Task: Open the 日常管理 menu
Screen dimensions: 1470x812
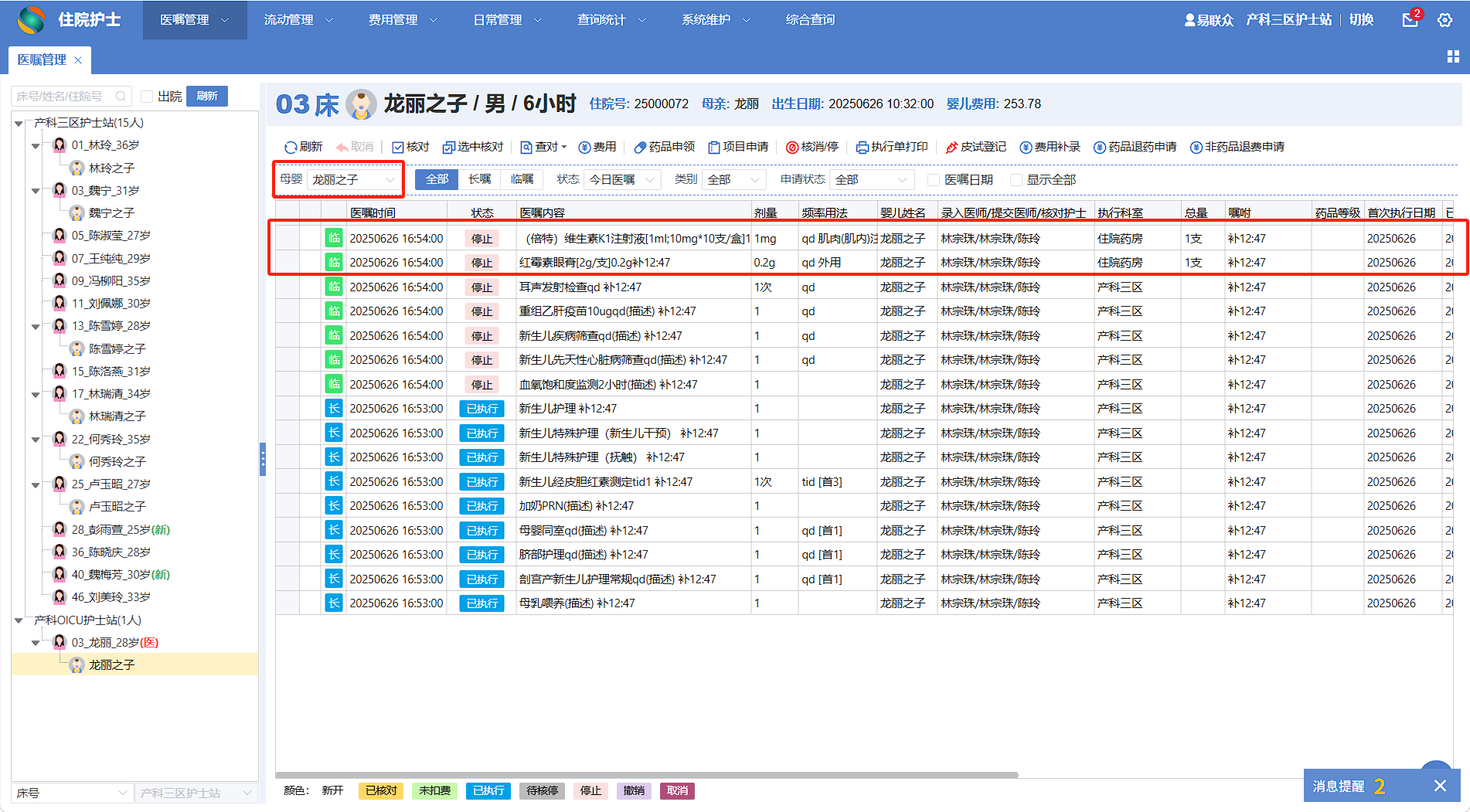Action: 507,20
